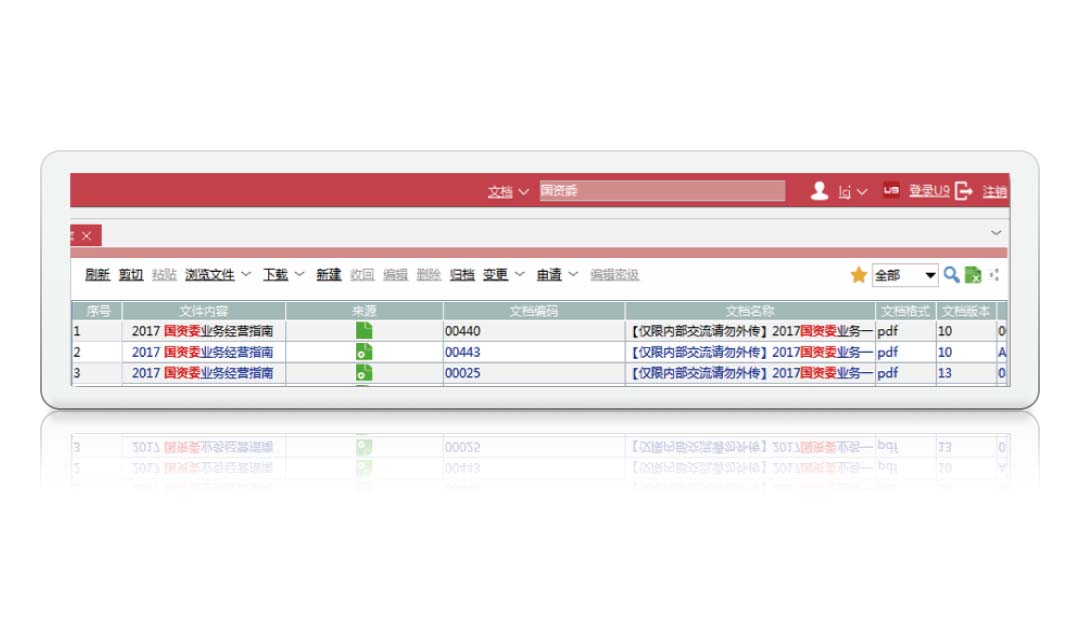
Task: Expand the 浏览文件 dropdown menu
Action: pyautogui.click(x=217, y=275)
